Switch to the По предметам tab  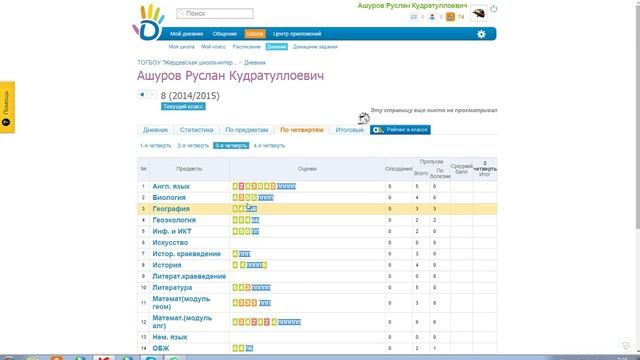coord(247,130)
